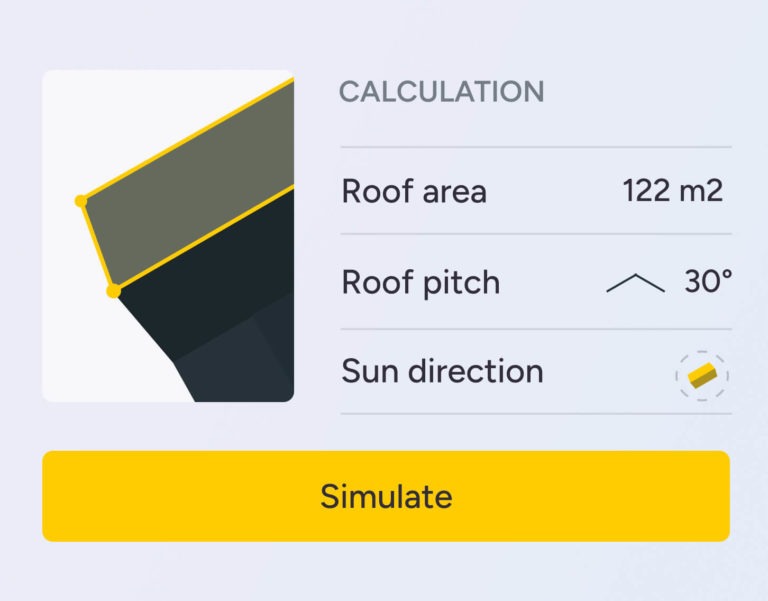Screen dimensions: 768x601
Task: Select the upper yellow vertex handle
Action: point(81,201)
